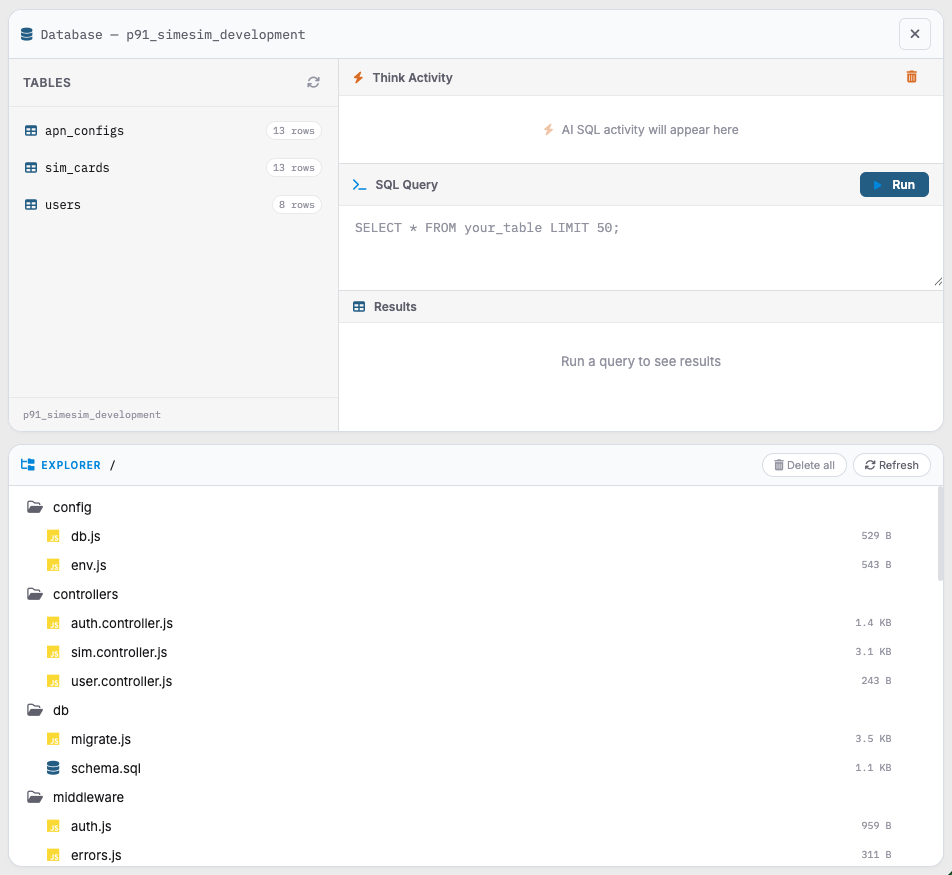Click the JS icon beside db.js

(x=53, y=536)
